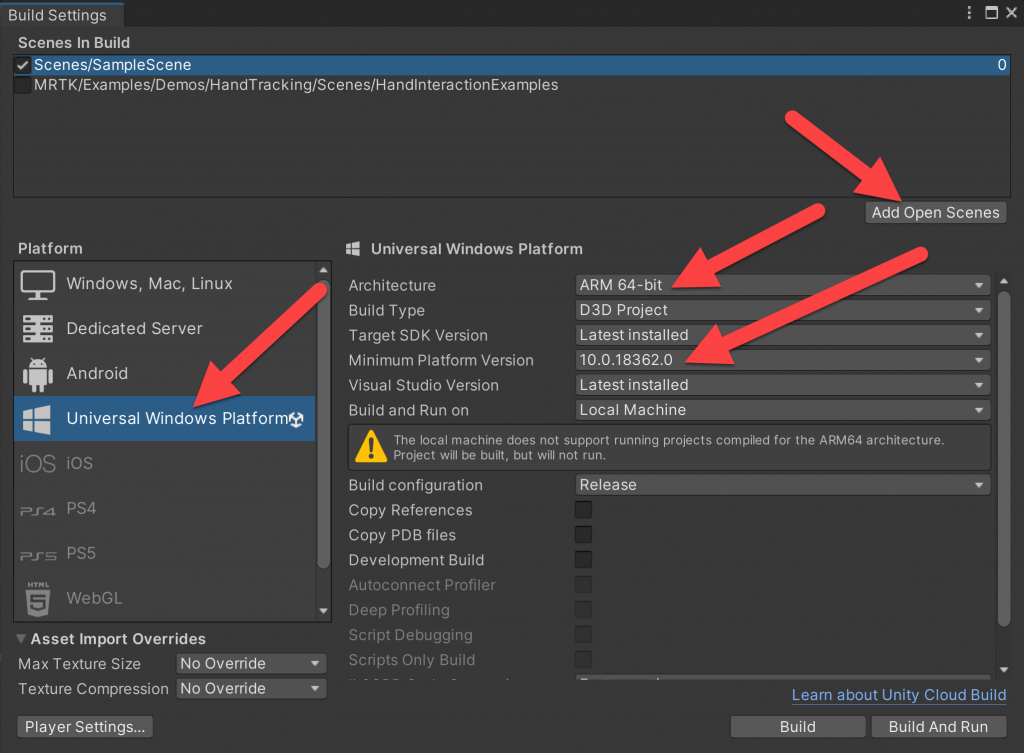The width and height of the screenshot is (1024, 753).
Task: Click the Scenes In Build heading
Action: click(x=74, y=42)
